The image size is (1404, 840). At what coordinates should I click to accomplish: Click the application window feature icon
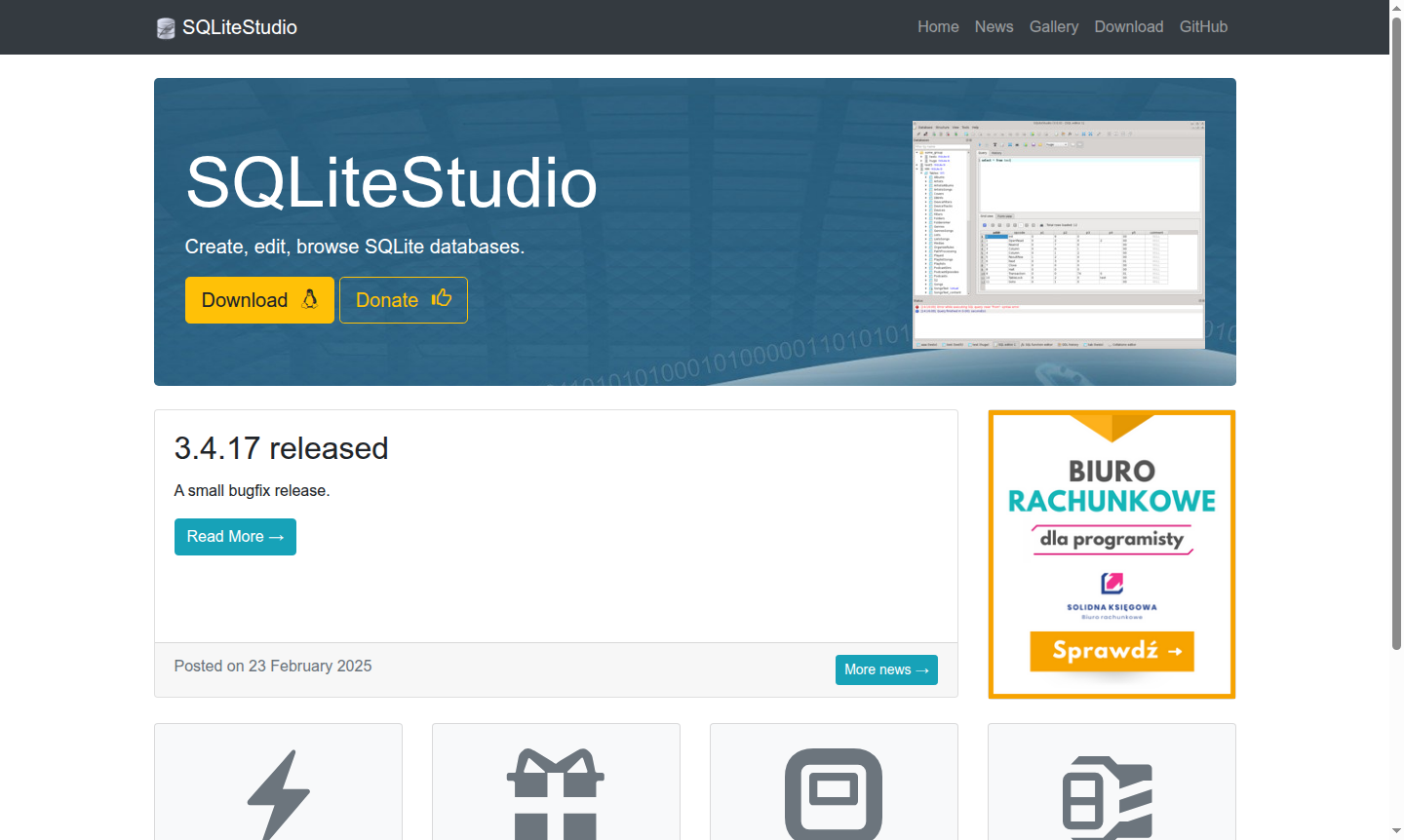click(x=834, y=794)
